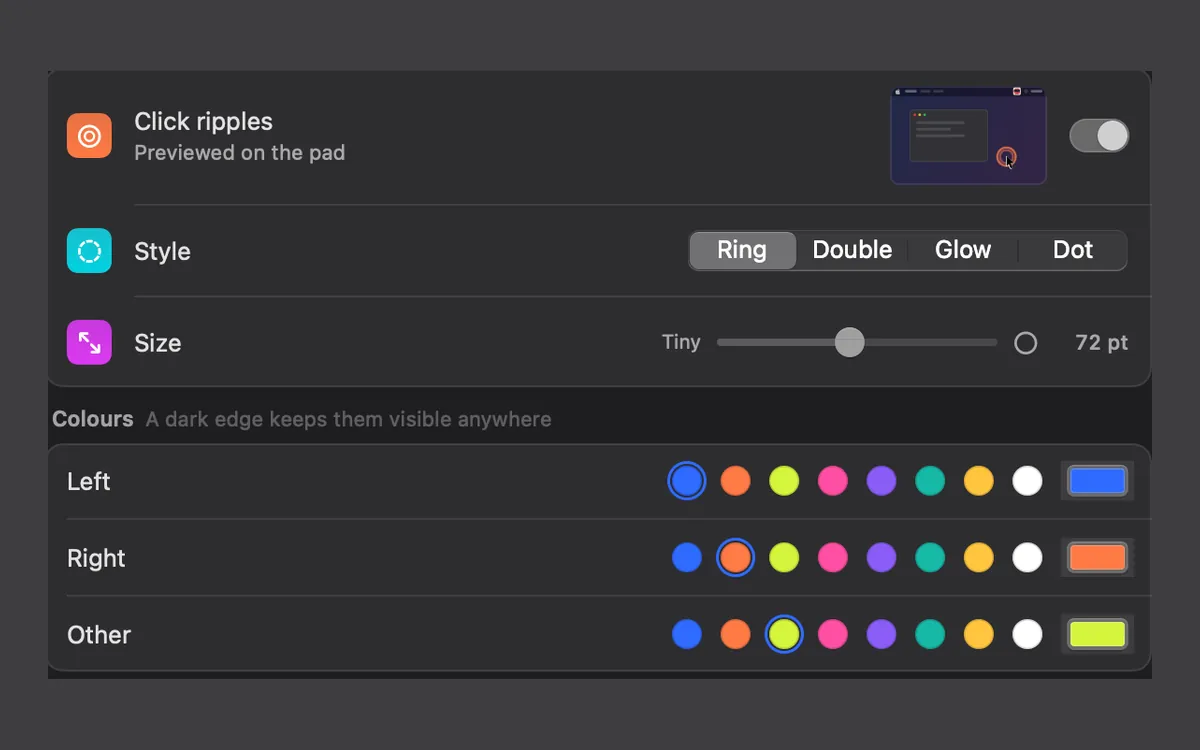This screenshot has height=750, width=1200.
Task: Select blue in the Other row
Action: [687, 634]
